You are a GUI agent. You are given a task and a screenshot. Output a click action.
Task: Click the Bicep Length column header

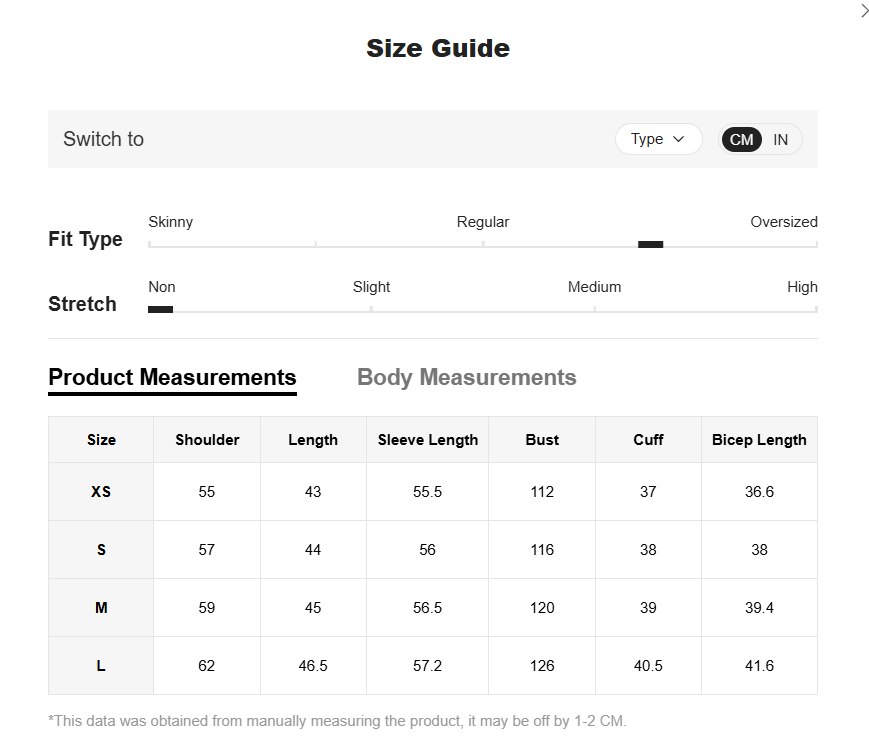pyautogui.click(x=759, y=440)
